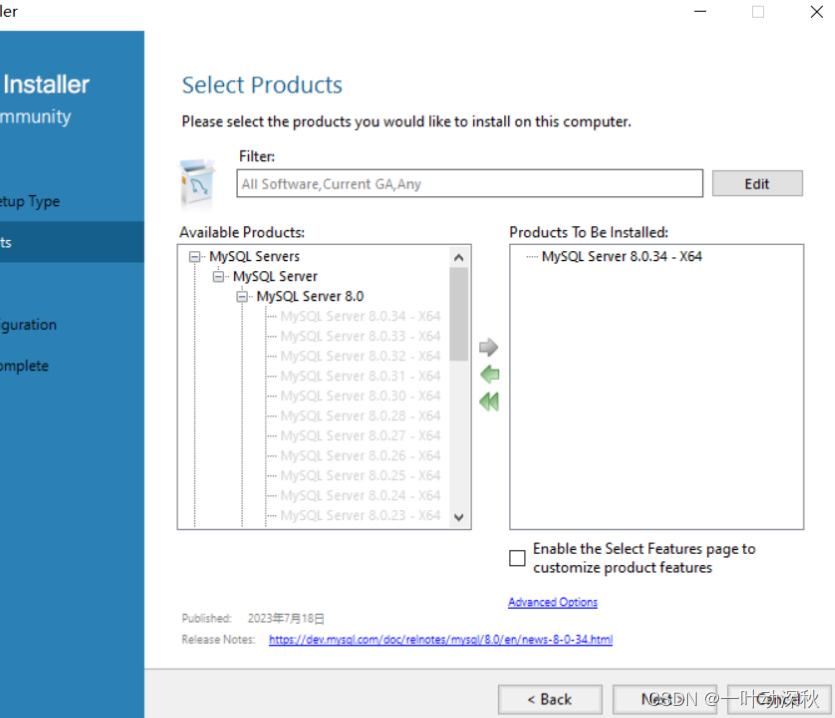The width and height of the screenshot is (835, 718).
Task: Select the MySQL Server 8.0 label
Action: tap(310, 297)
